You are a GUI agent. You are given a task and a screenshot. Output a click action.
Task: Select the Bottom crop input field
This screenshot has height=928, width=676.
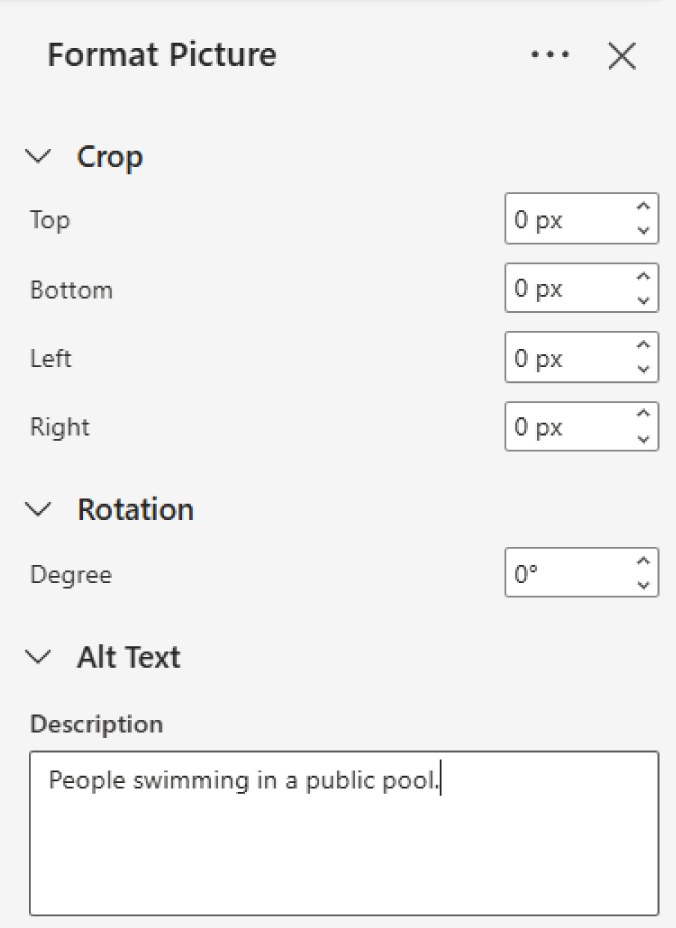click(560, 287)
